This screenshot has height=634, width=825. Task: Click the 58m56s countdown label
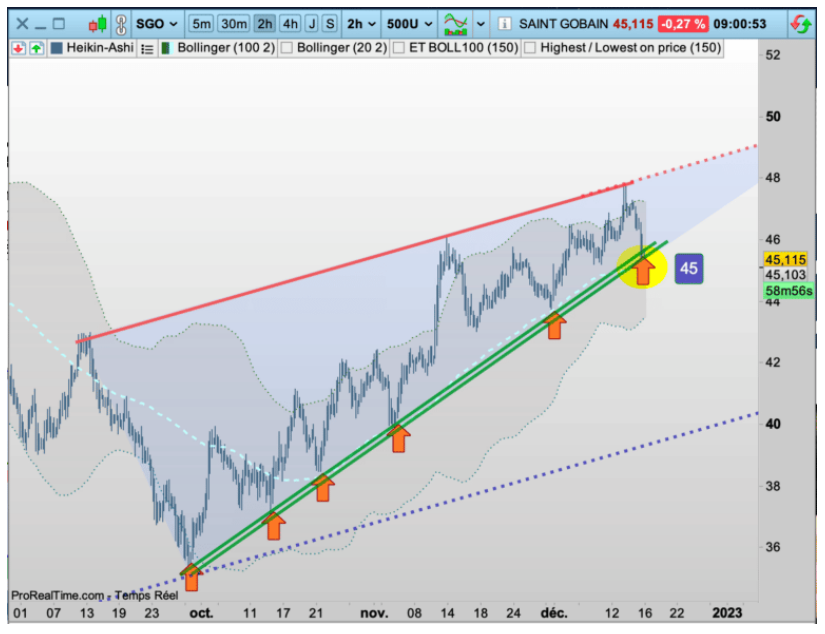pos(788,290)
